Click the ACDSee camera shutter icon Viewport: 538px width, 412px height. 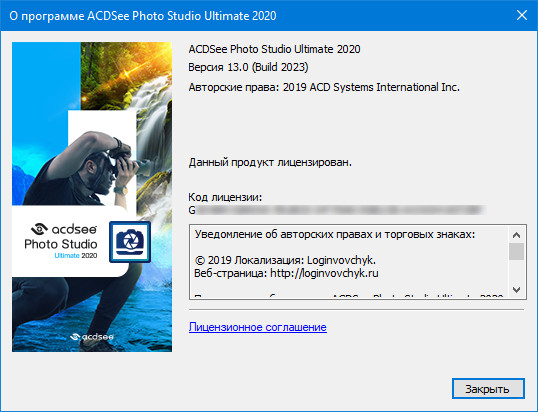[130, 242]
